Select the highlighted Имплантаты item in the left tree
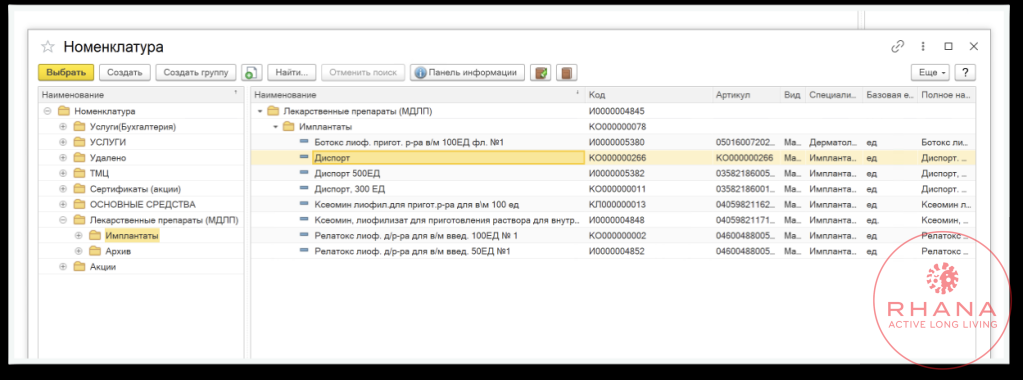 (x=132, y=235)
